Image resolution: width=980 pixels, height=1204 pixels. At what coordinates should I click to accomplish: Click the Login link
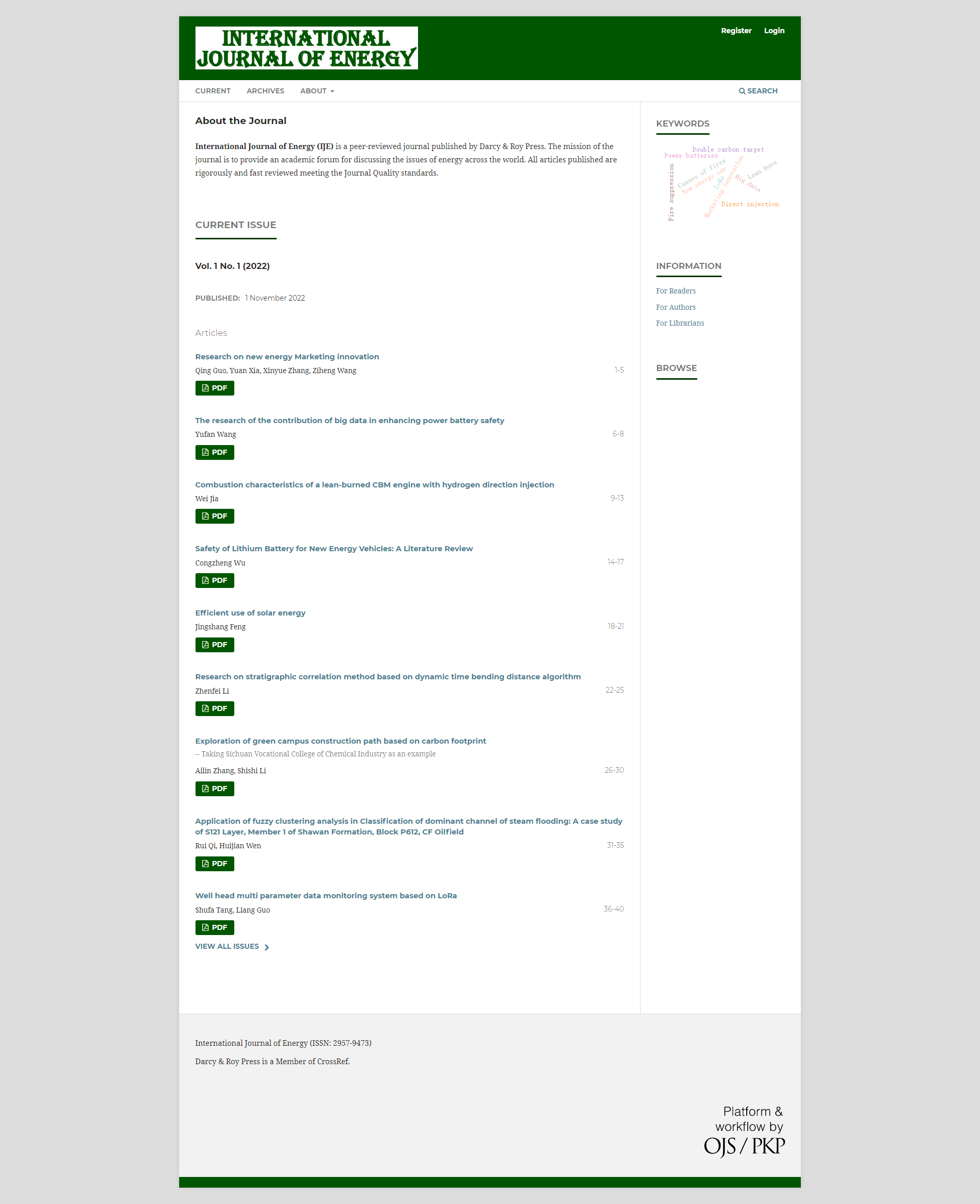(x=774, y=31)
